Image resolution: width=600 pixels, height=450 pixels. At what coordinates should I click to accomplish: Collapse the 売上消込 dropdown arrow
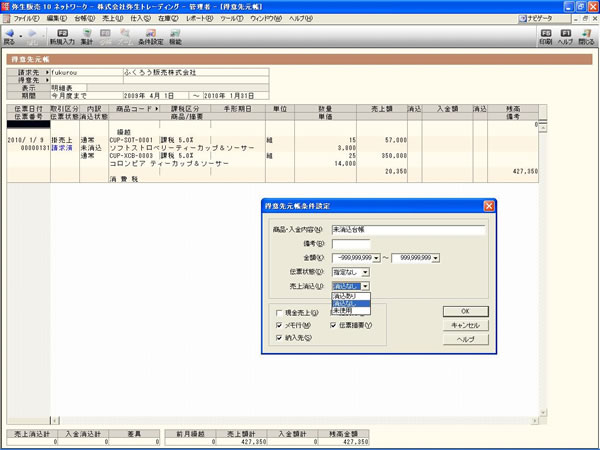365,286
